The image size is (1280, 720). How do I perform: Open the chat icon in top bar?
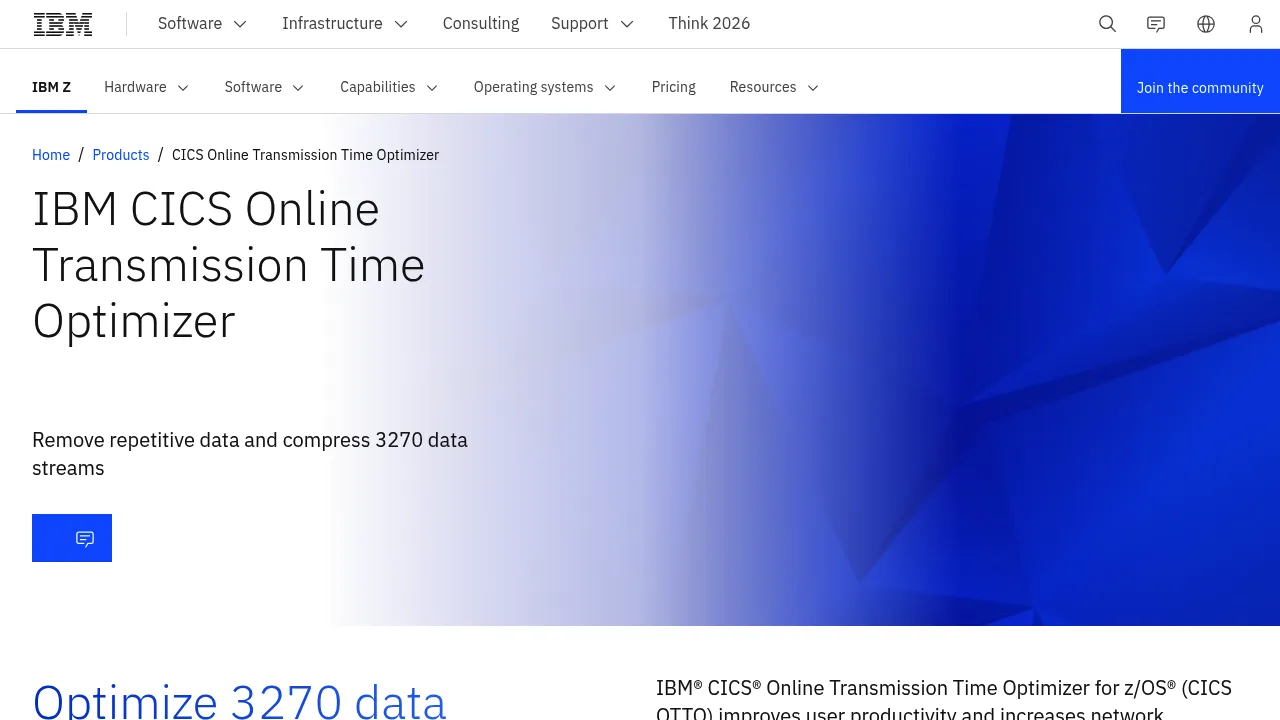(x=1156, y=24)
